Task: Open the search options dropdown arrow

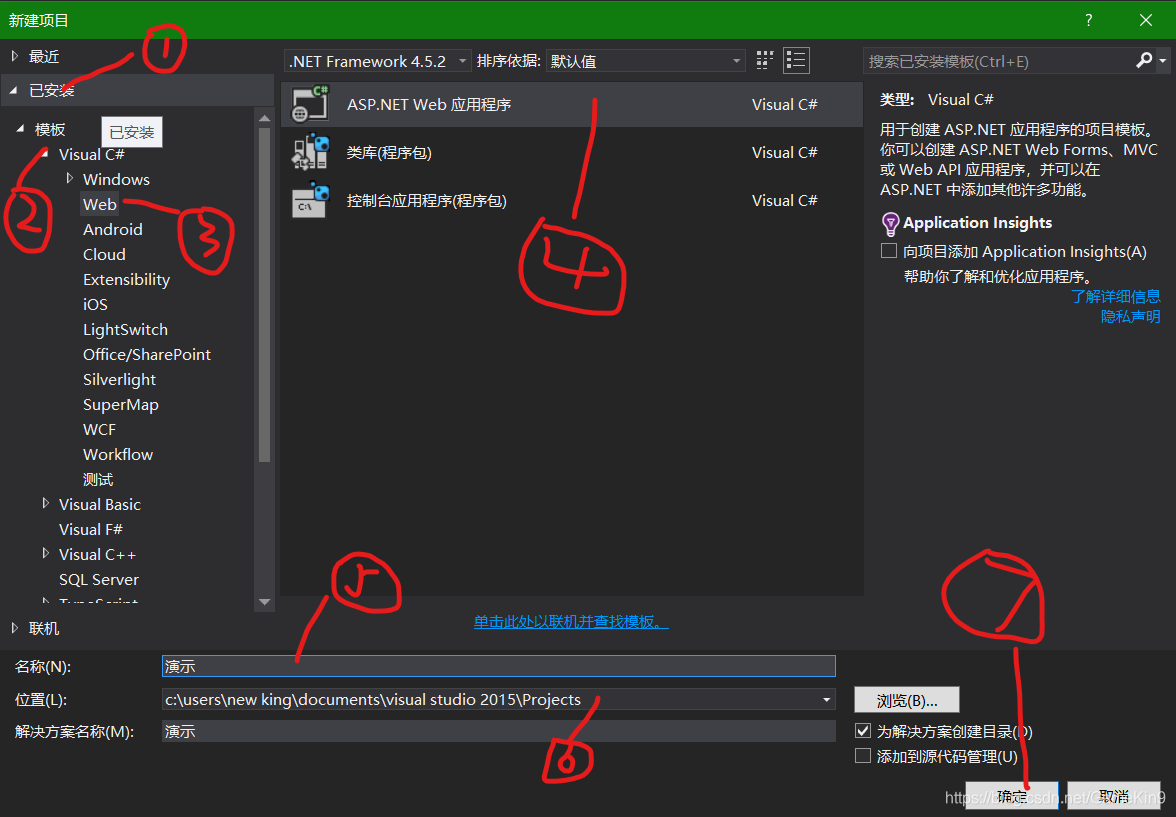Action: 1162,60
